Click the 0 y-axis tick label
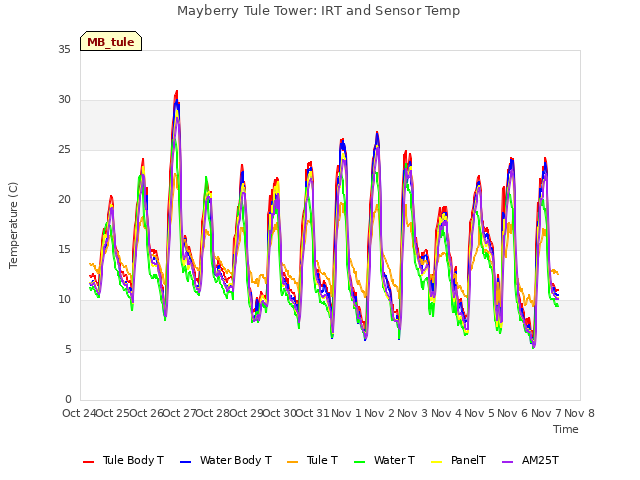 68,400
